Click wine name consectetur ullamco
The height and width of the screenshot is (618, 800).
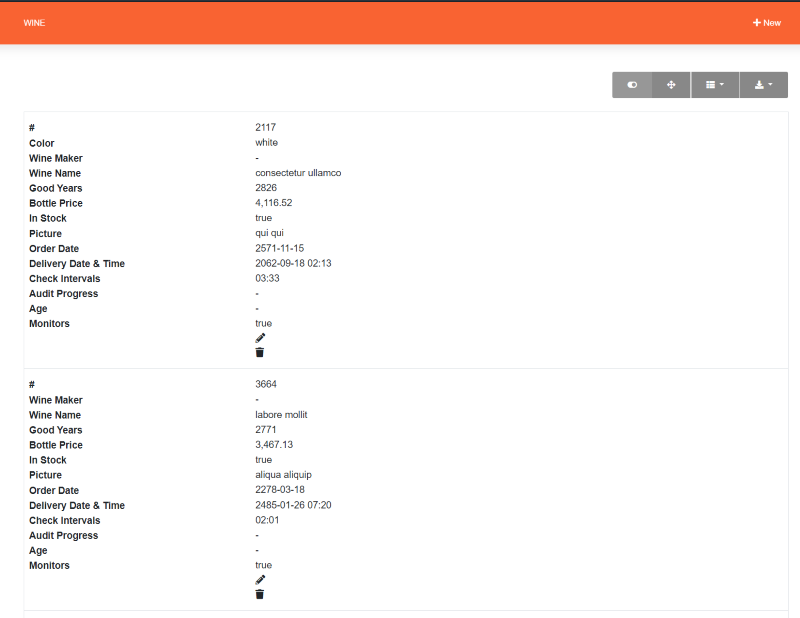click(298, 173)
